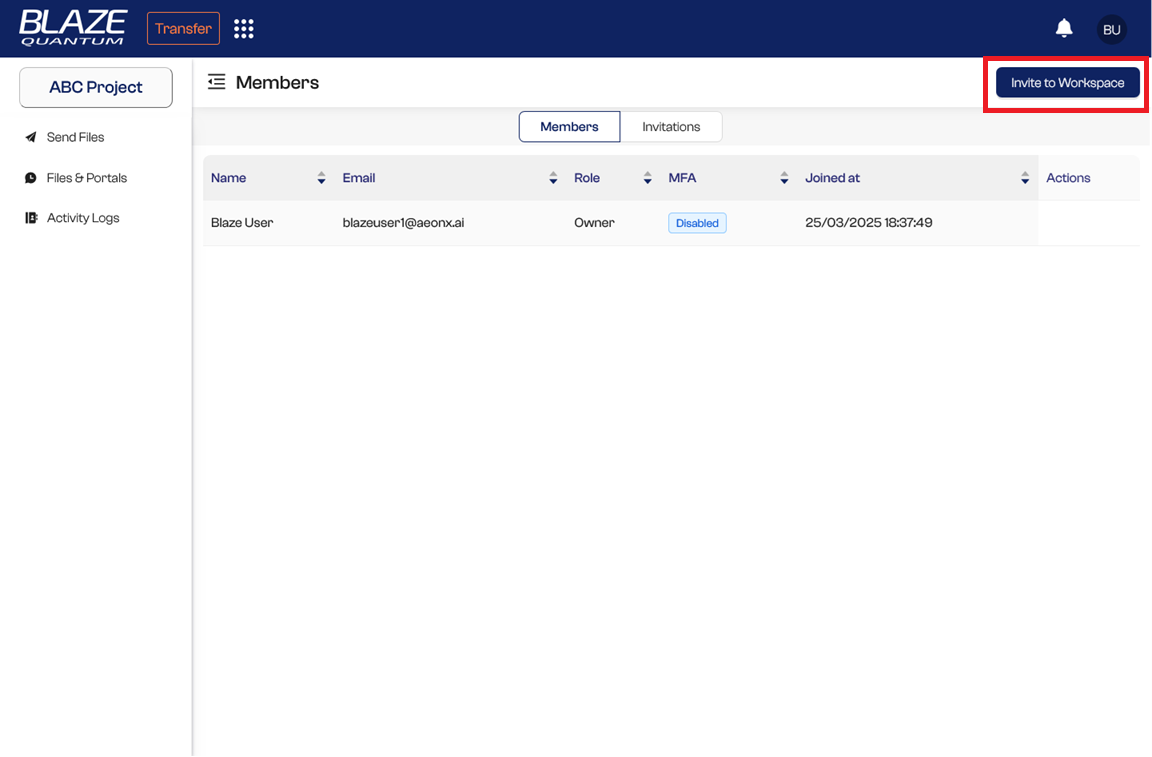
Task: Click the Send Files paper plane icon
Action: point(31,137)
